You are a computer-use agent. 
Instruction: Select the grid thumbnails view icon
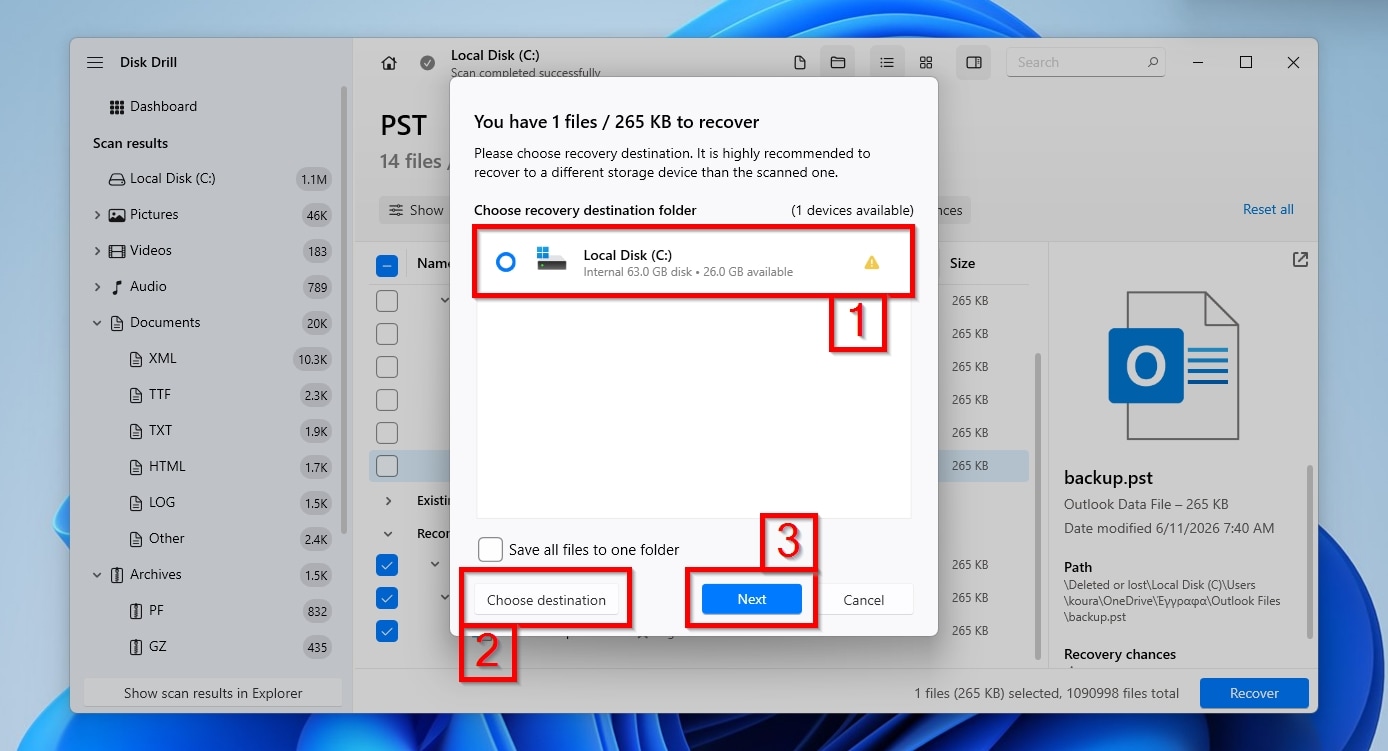pos(926,63)
